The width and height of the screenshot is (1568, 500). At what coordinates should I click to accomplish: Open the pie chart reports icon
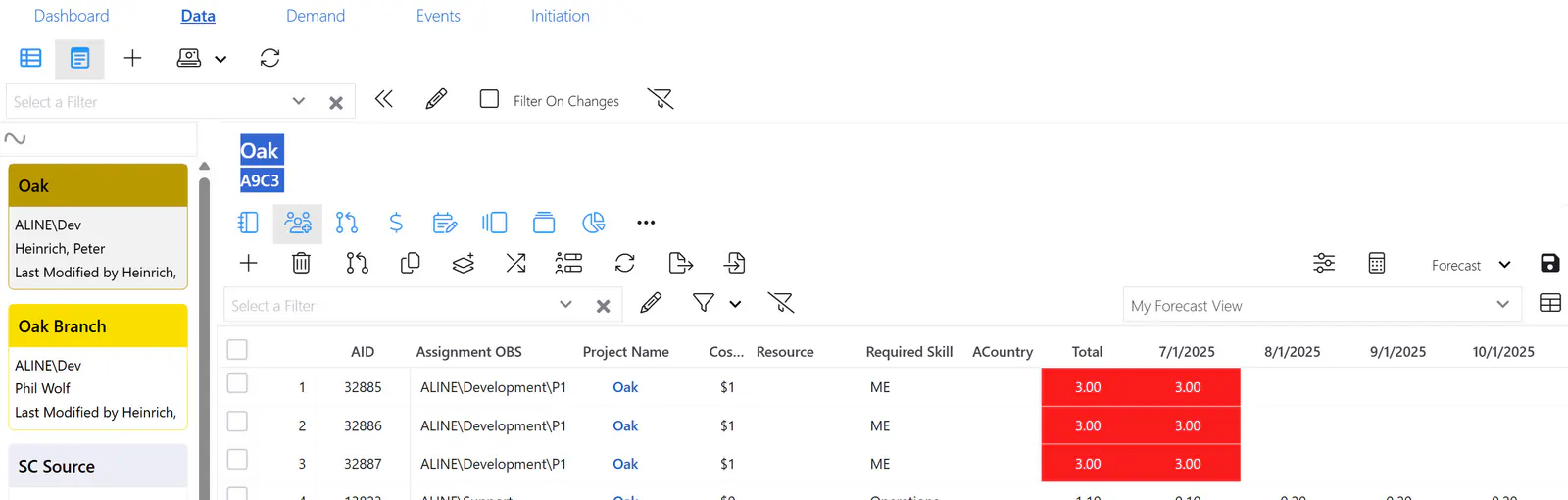(594, 223)
